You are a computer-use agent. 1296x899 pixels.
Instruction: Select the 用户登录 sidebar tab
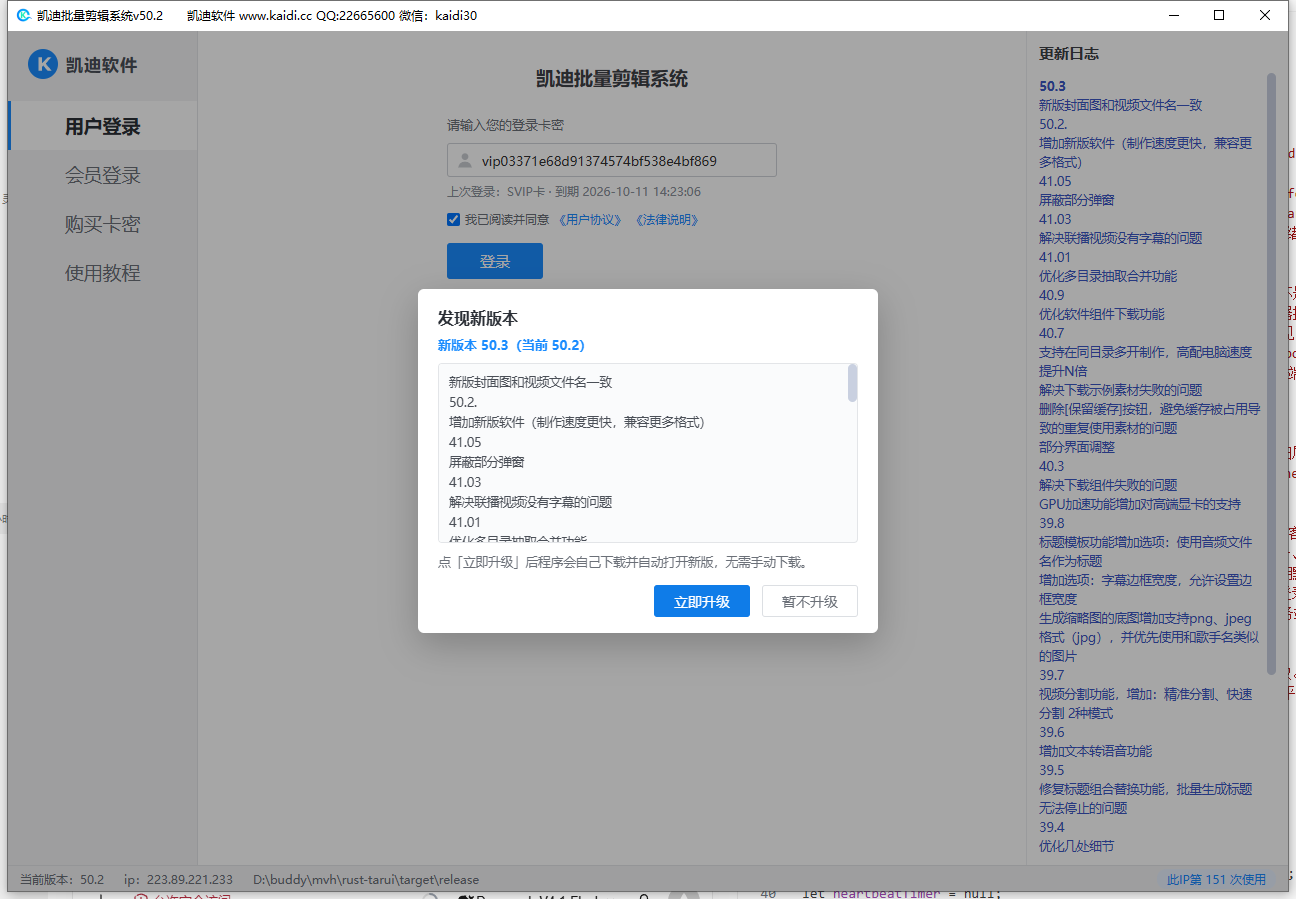(x=102, y=126)
